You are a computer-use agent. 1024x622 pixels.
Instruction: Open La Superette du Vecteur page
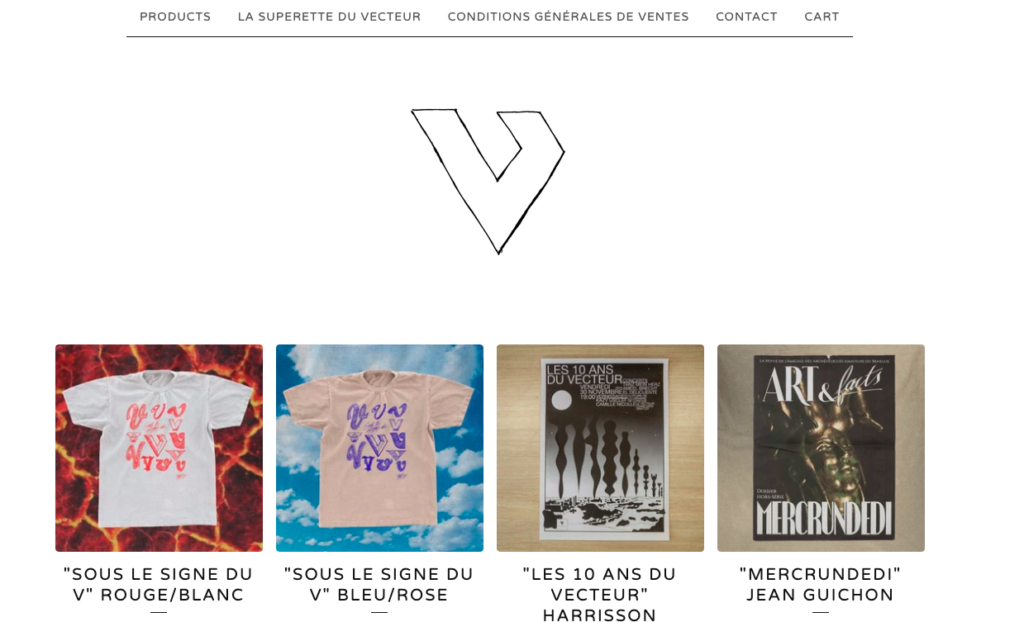329,17
